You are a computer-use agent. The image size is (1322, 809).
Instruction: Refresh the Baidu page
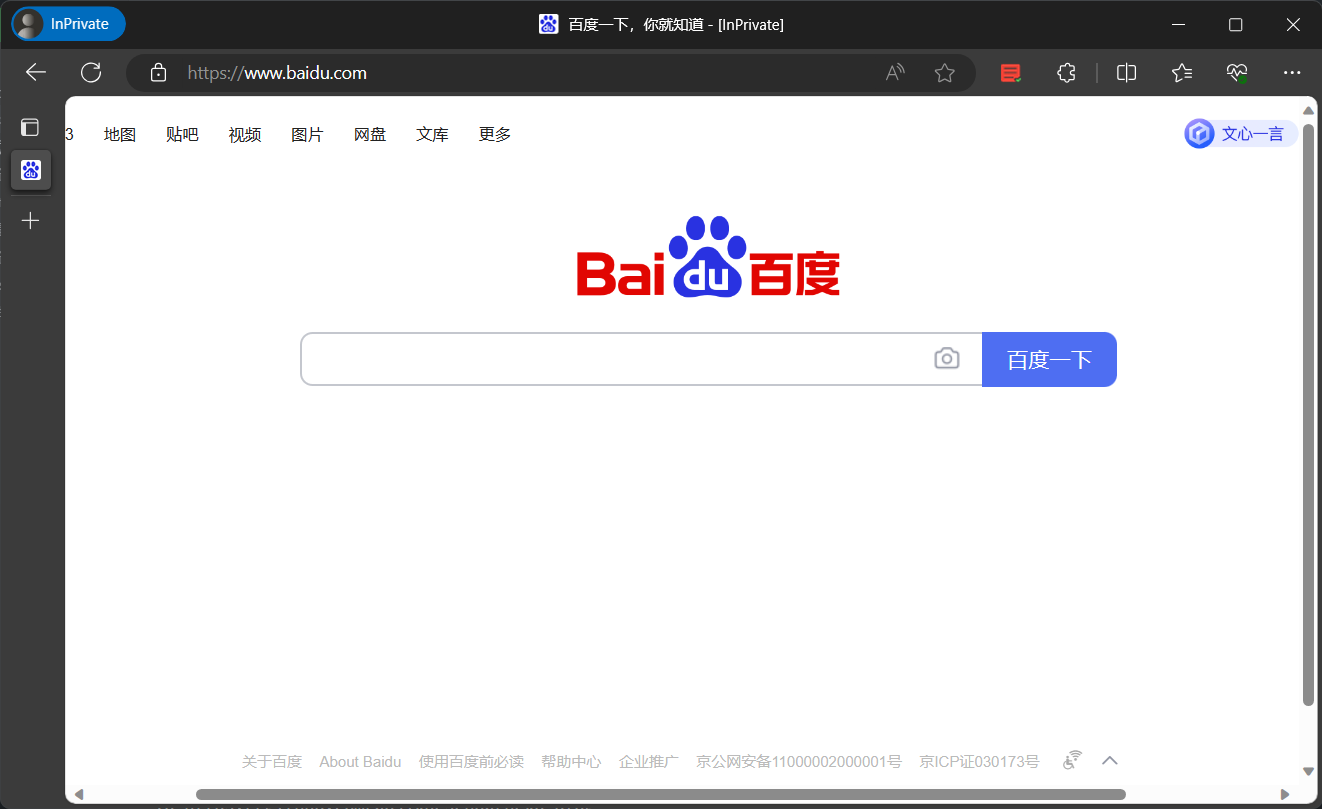(x=91, y=72)
